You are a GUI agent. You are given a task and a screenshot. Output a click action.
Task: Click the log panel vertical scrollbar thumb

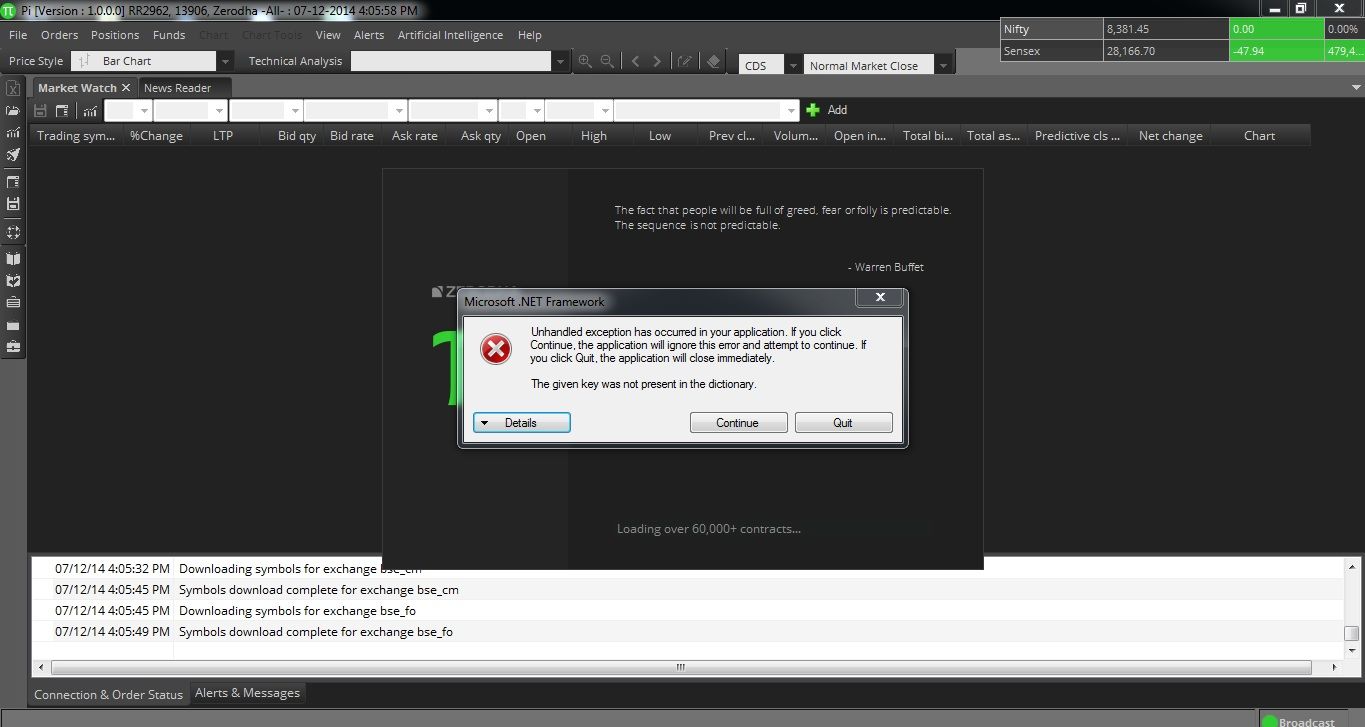point(1351,633)
